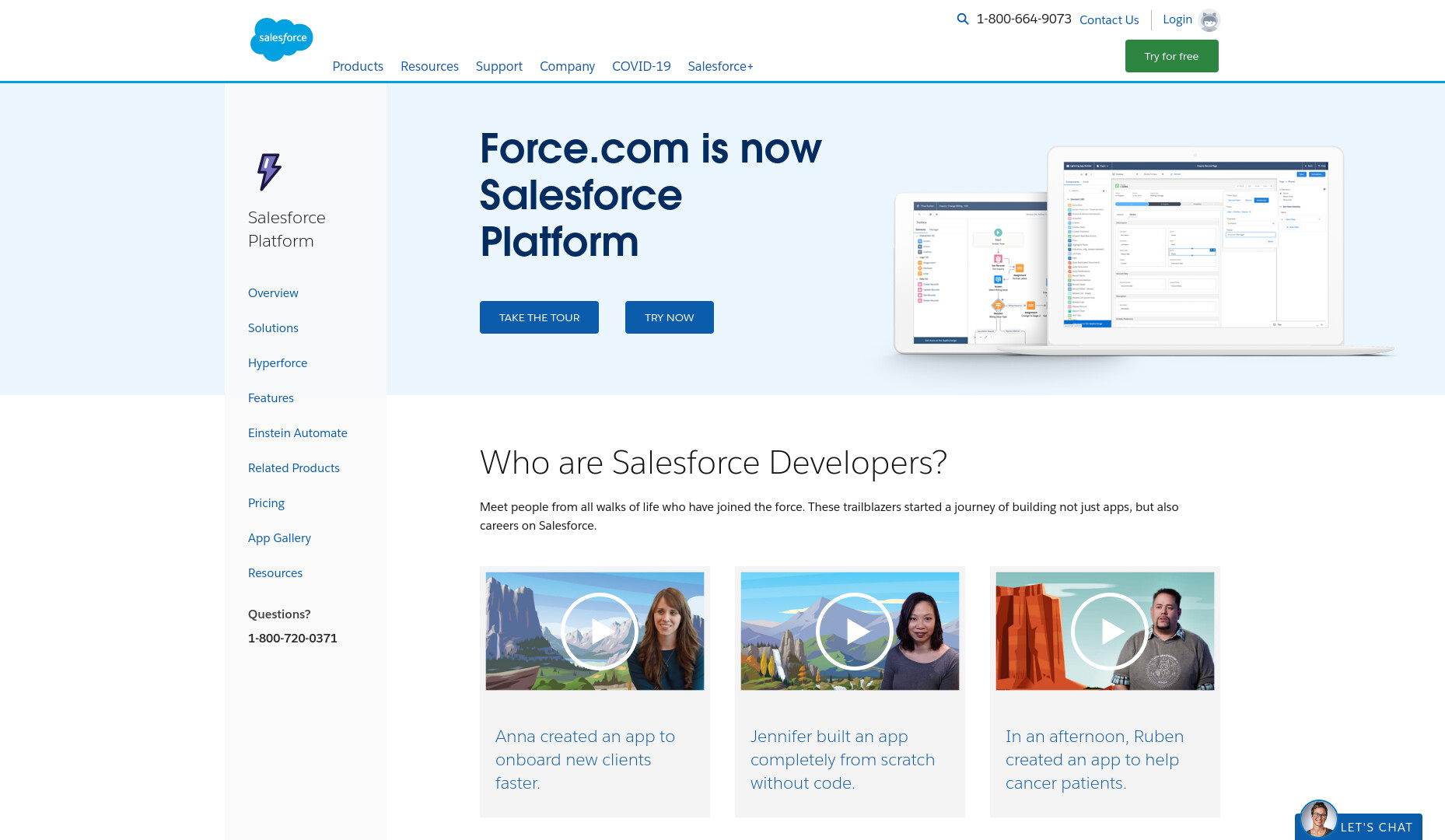
Task: Open the Salesforce+ nav item
Action: tap(720, 66)
